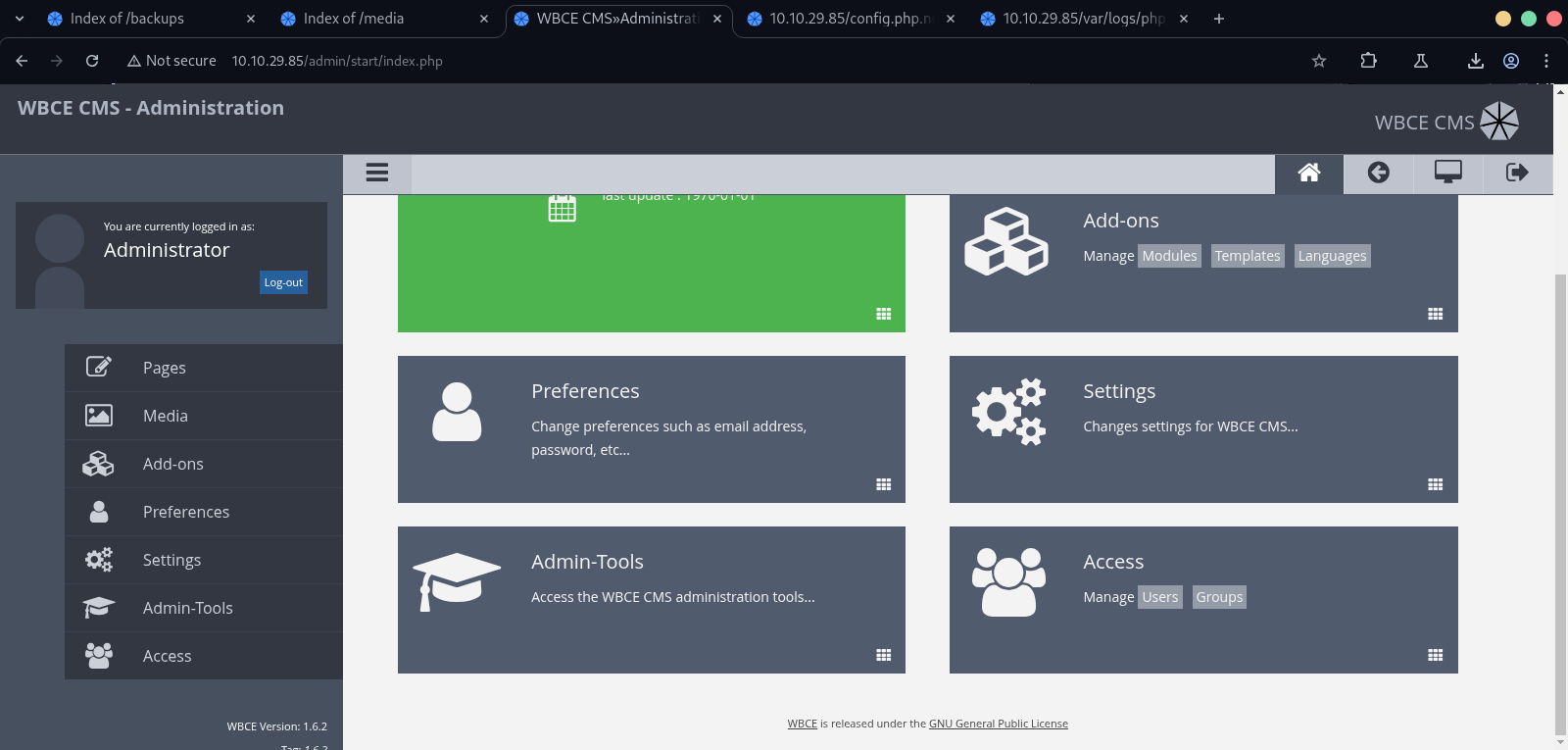Open the browser tab list dropdown
1568x750 pixels.
pyautogui.click(x=20, y=19)
